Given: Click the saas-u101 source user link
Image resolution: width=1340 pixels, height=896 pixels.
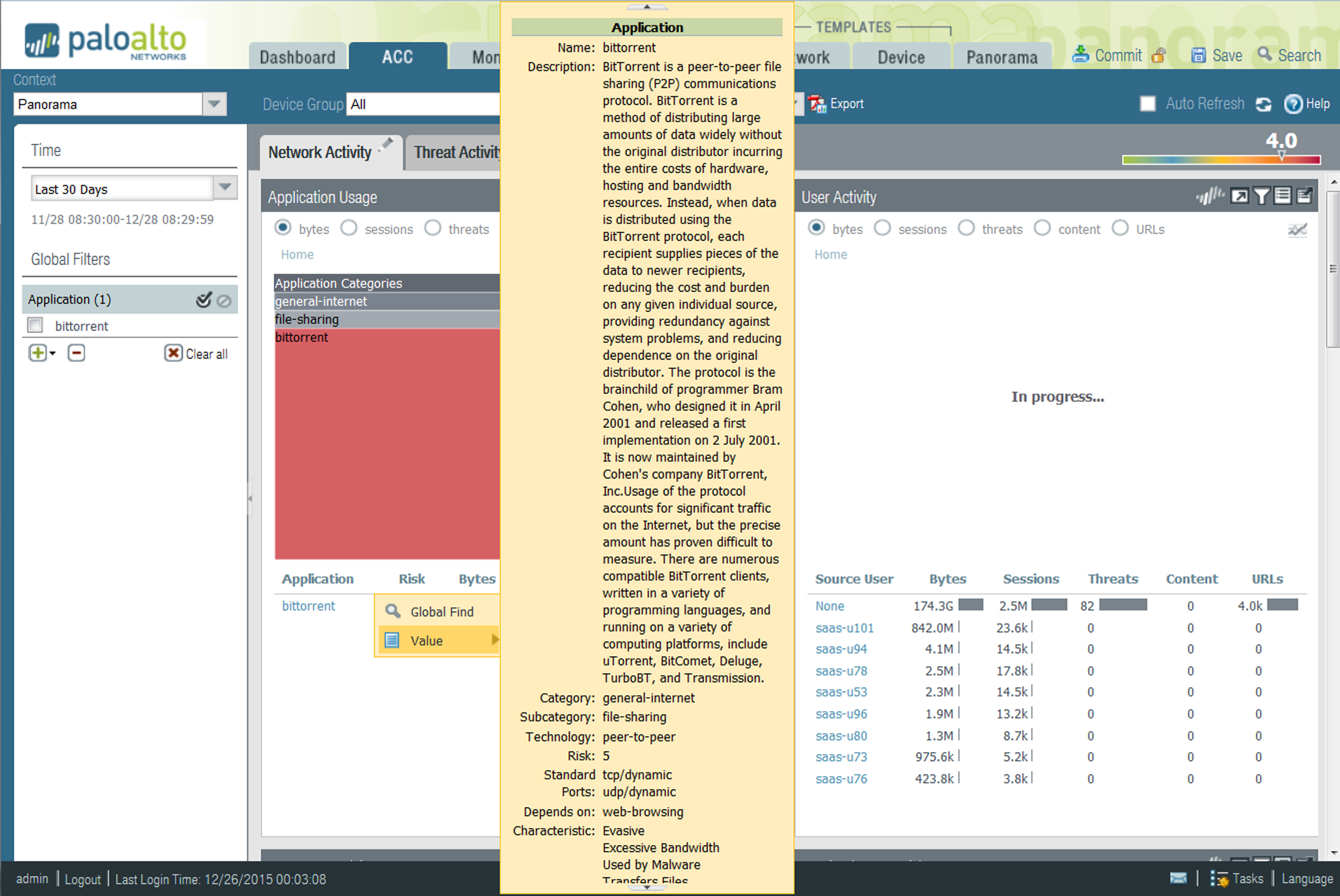Looking at the screenshot, I should [845, 628].
